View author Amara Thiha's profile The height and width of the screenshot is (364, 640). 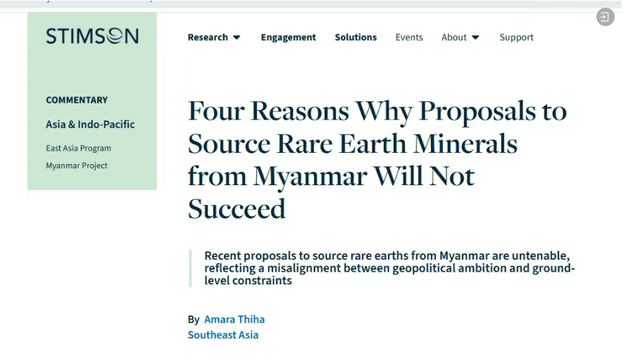(234, 319)
